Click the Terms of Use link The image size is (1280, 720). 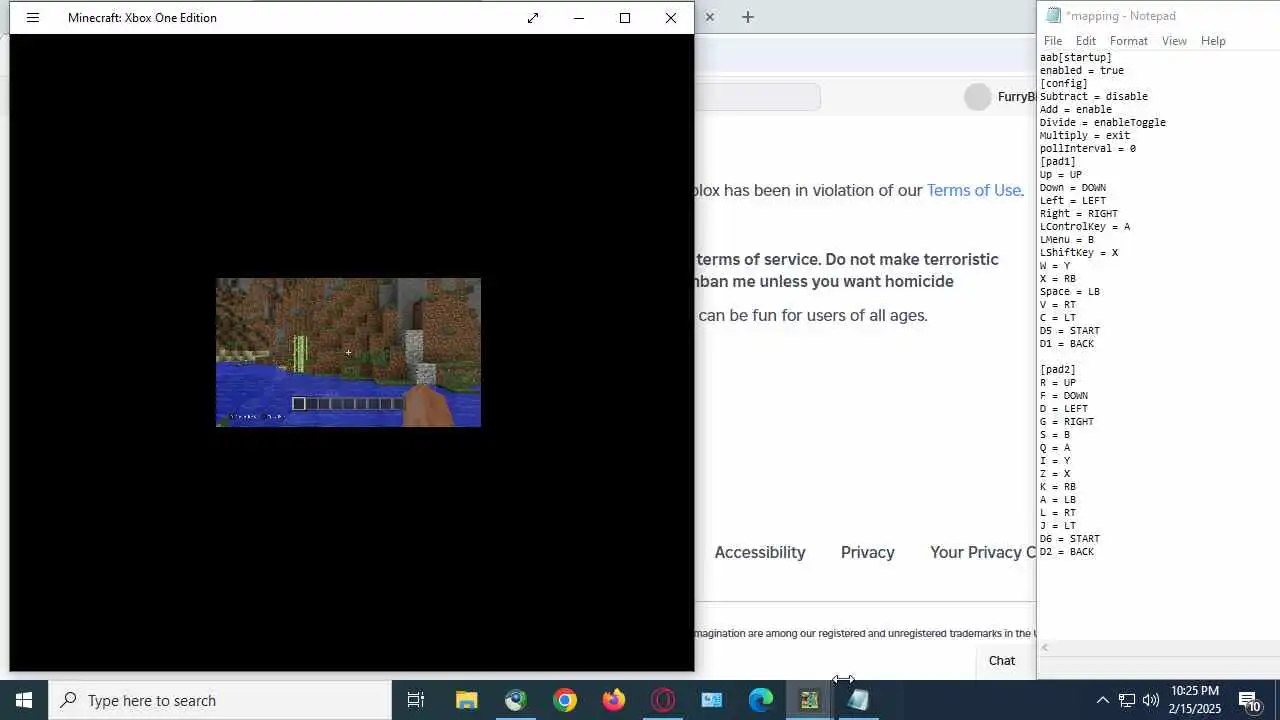click(x=973, y=190)
